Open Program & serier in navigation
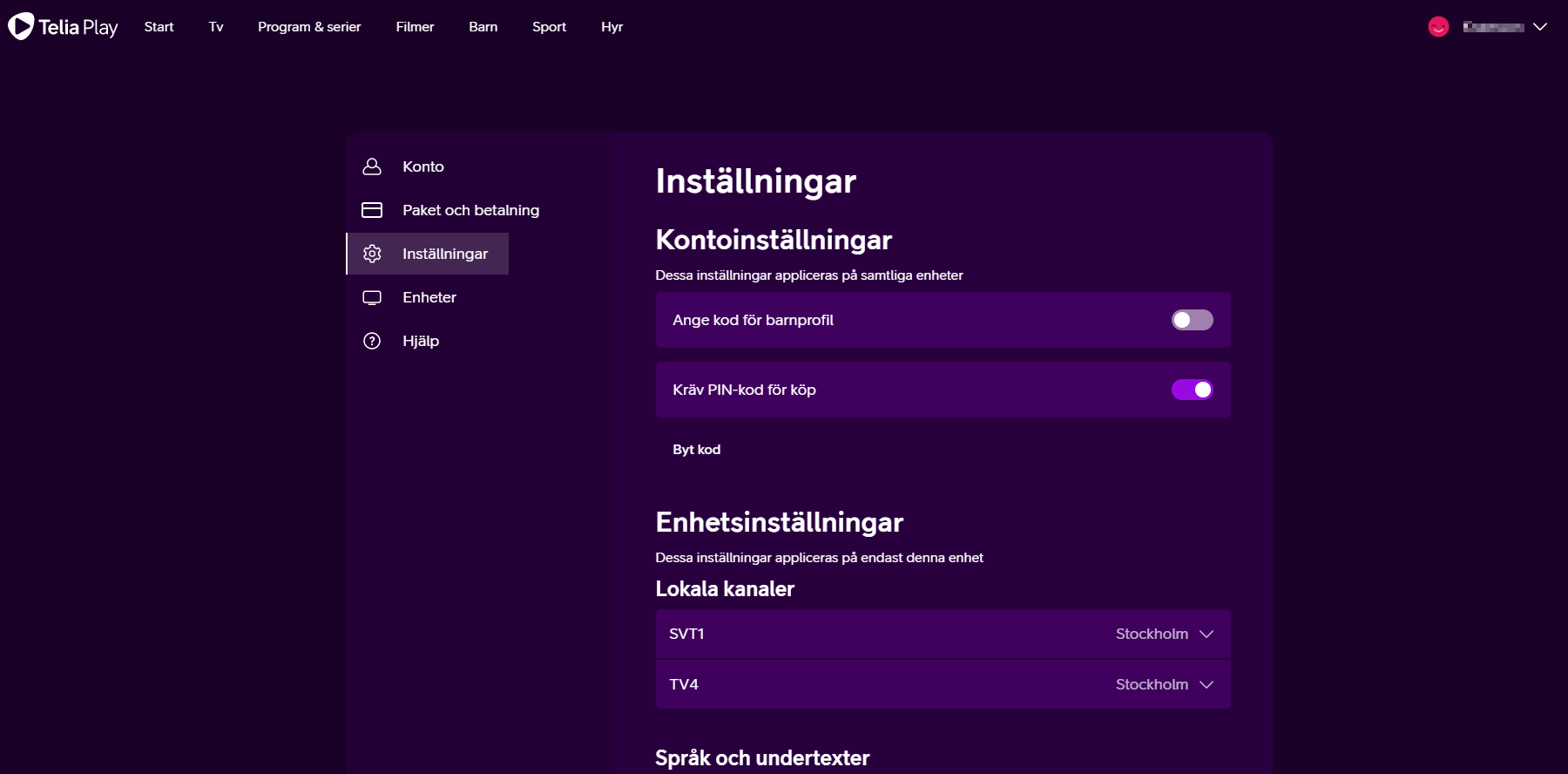This screenshot has height=774, width=1568. tap(309, 27)
